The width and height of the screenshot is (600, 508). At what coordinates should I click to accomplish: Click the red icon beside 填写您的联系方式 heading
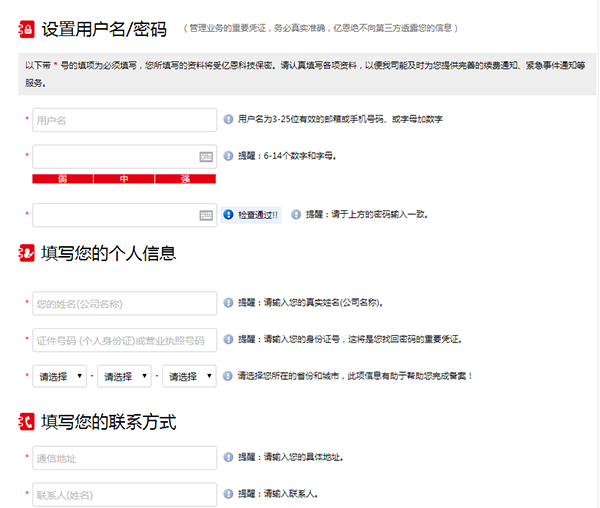(26, 422)
